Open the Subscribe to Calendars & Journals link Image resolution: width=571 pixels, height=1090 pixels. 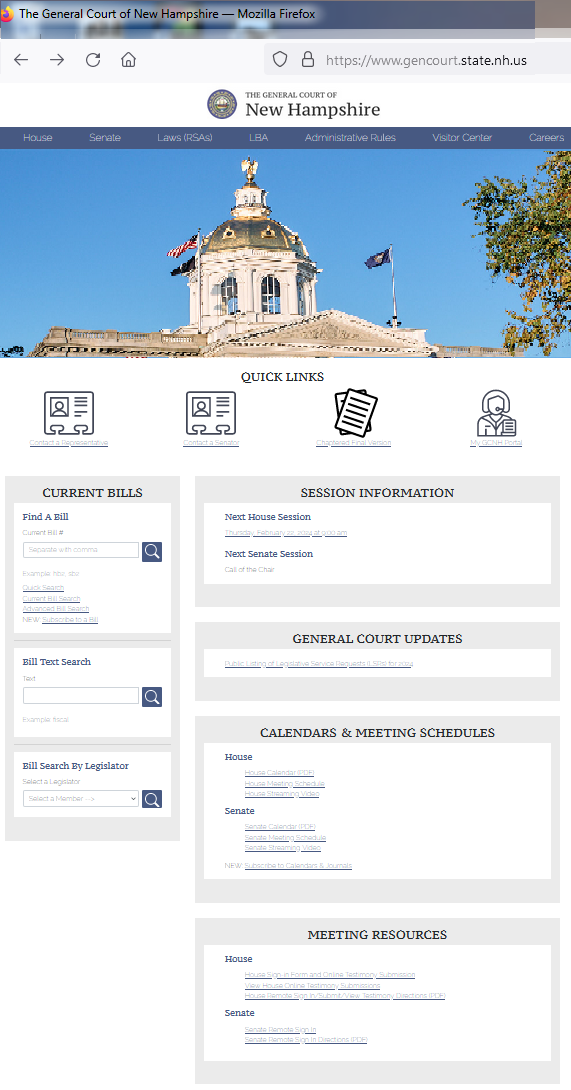298,866
